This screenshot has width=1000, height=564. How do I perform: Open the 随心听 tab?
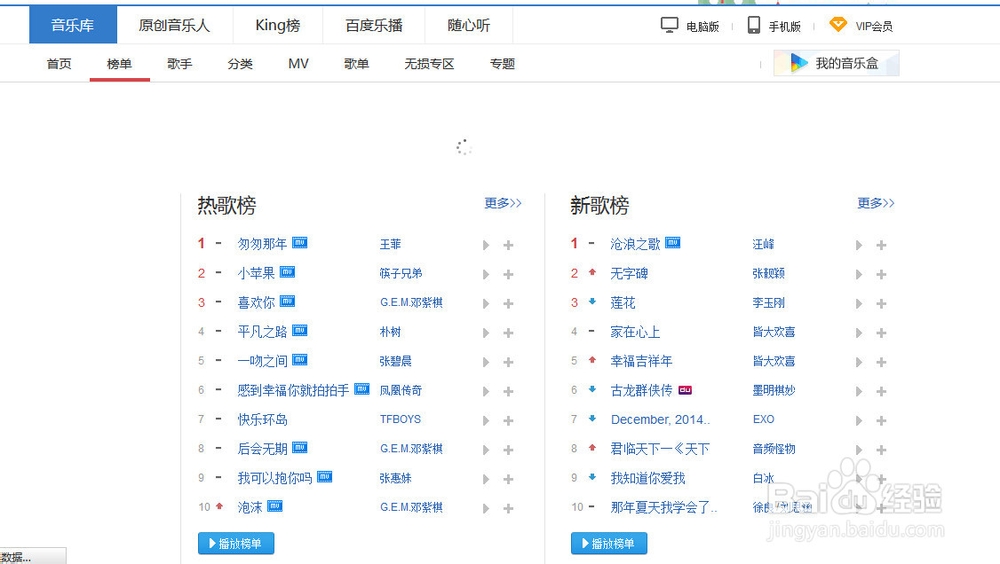pos(469,25)
